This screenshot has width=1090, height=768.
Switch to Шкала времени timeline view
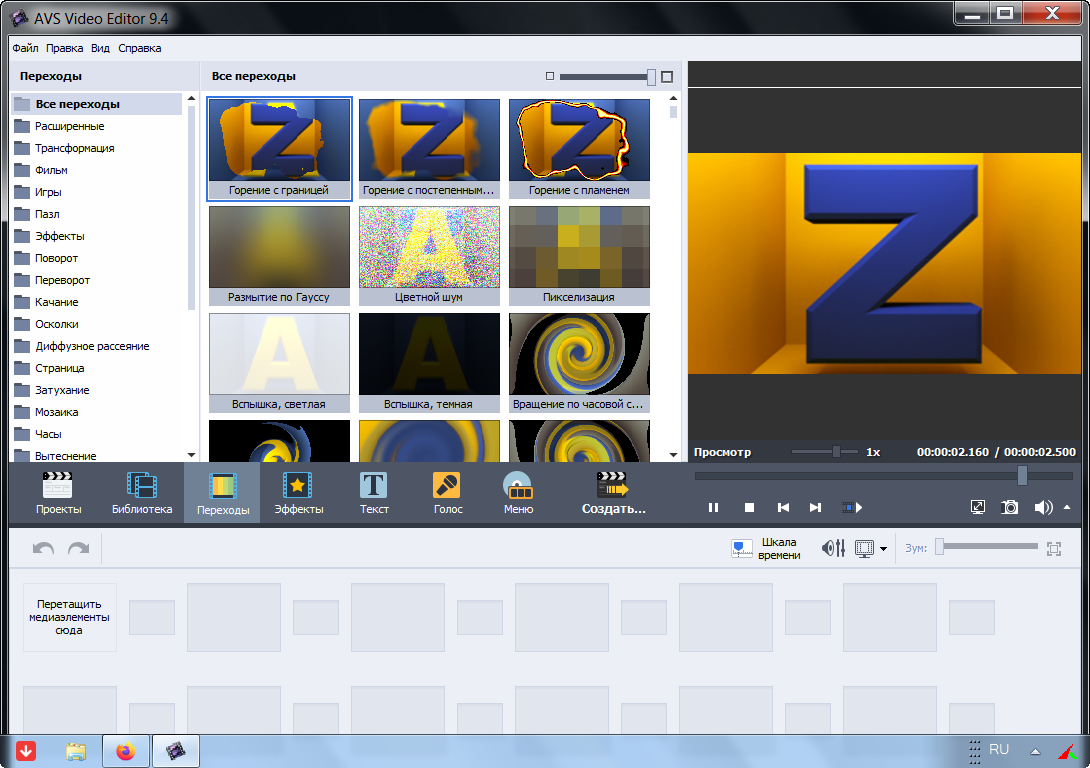click(x=766, y=548)
